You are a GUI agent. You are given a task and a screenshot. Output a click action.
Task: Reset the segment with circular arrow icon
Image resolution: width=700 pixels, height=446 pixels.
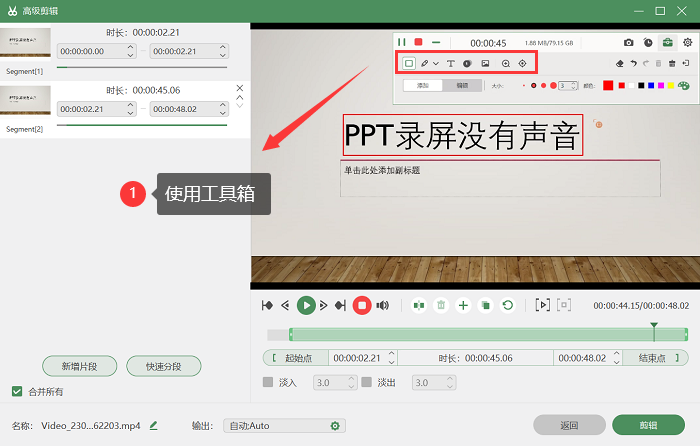[508, 305]
